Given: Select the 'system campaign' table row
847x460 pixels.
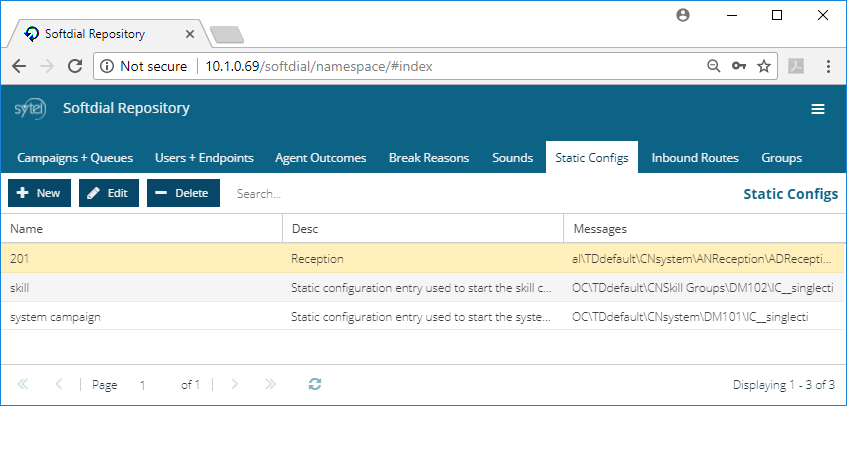Looking at the screenshot, I should [x=424, y=316].
